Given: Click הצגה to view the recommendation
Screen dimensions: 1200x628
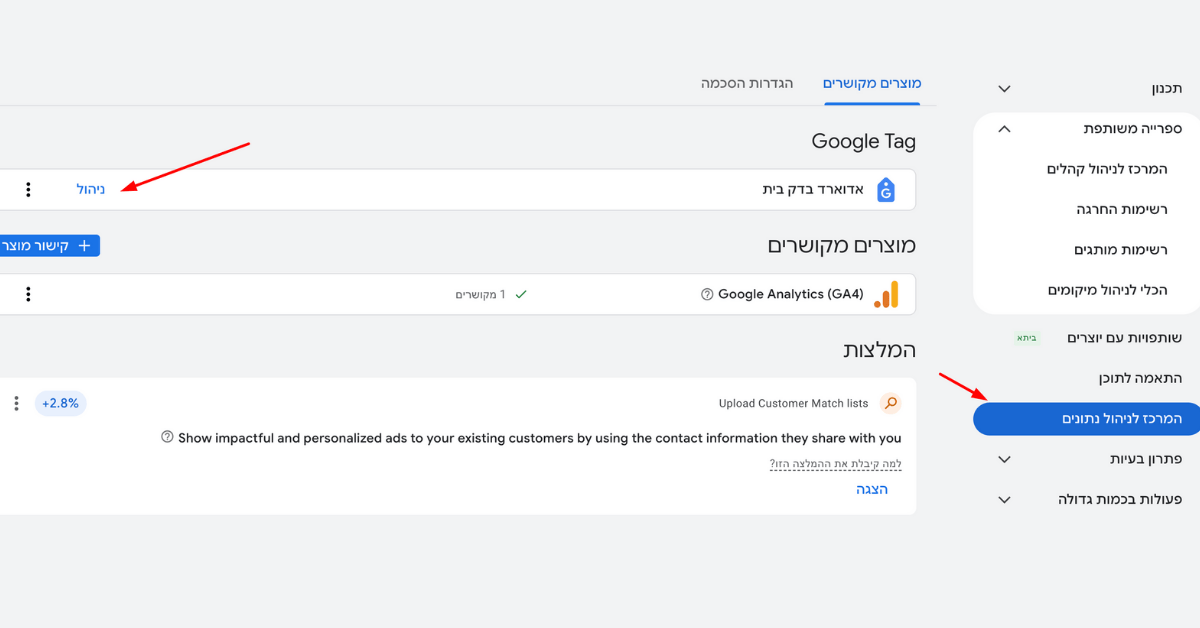Looking at the screenshot, I should 872,489.
